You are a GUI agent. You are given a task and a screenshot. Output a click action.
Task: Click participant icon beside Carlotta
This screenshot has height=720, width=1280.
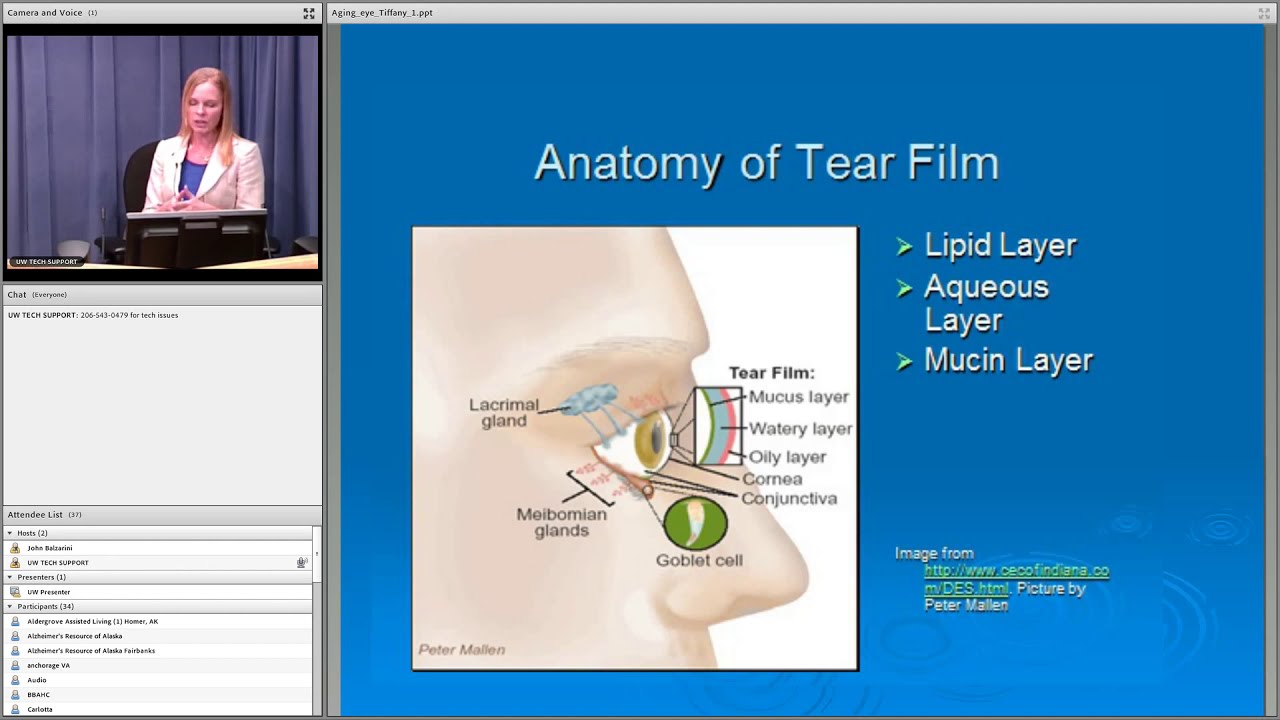click(15, 709)
